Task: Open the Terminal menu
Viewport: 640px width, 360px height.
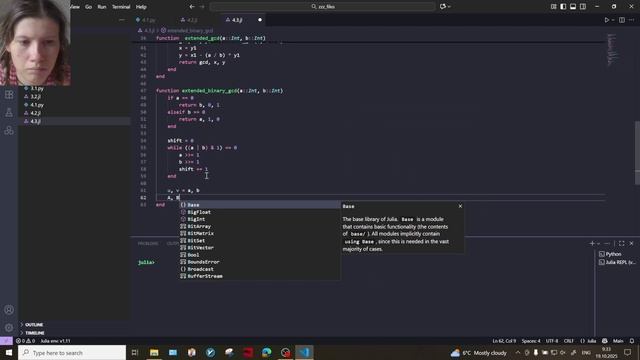Action: pos(121,7)
